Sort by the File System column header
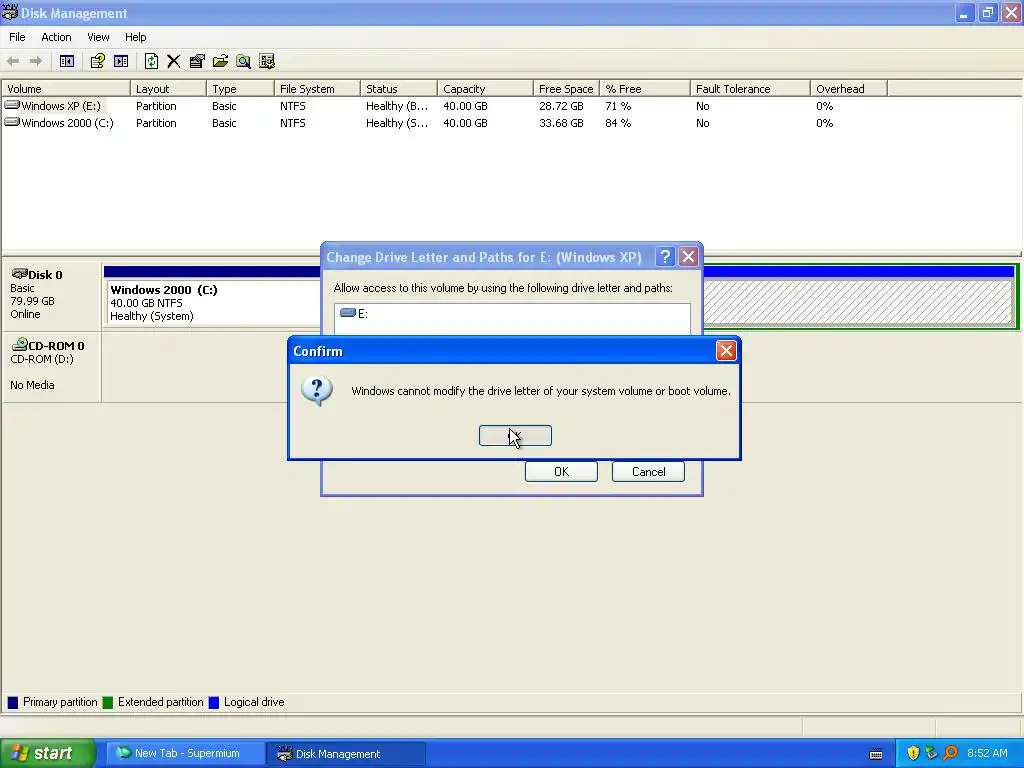The width and height of the screenshot is (1024, 768). pyautogui.click(x=317, y=89)
